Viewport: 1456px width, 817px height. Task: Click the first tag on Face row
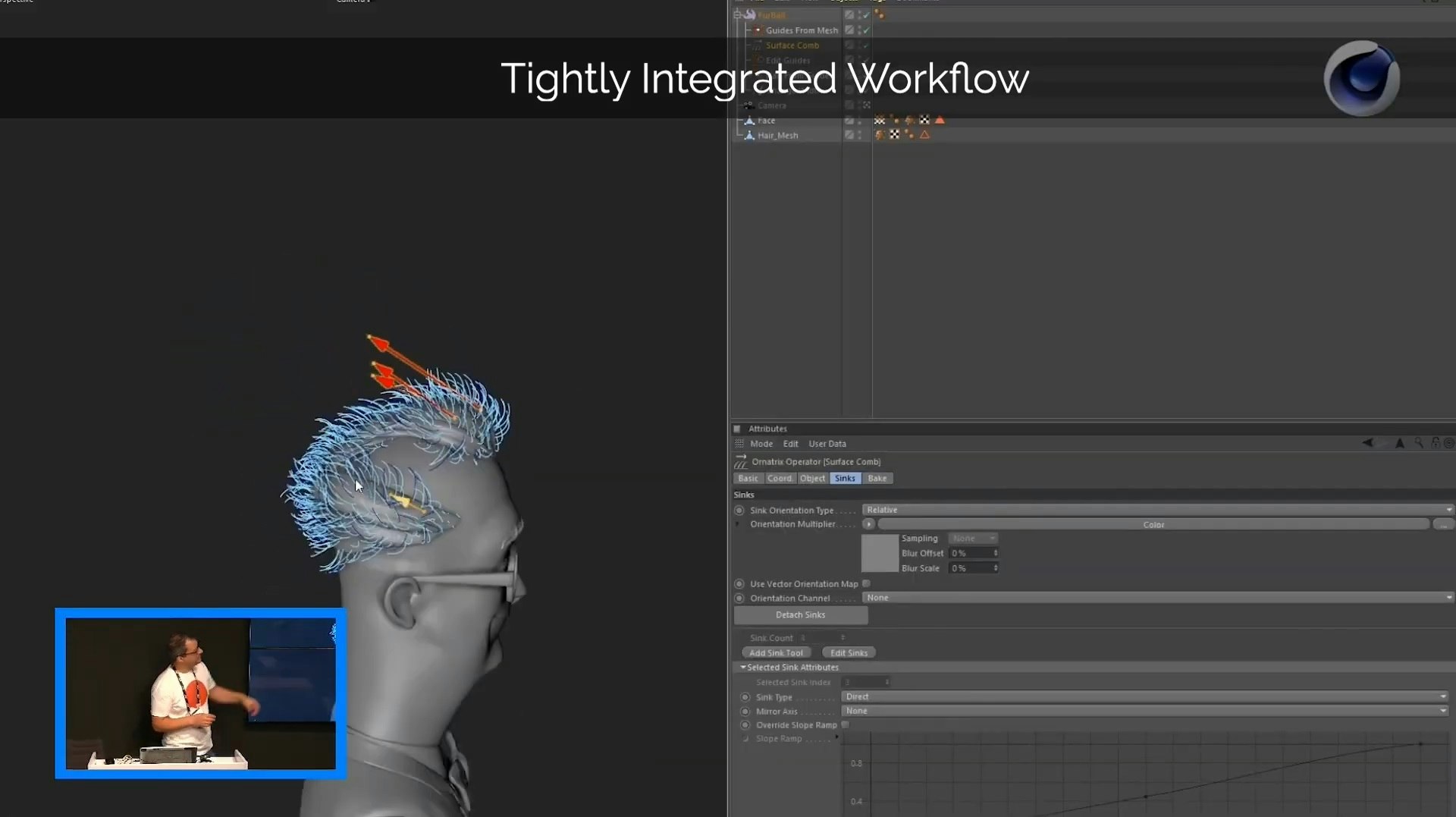point(880,120)
